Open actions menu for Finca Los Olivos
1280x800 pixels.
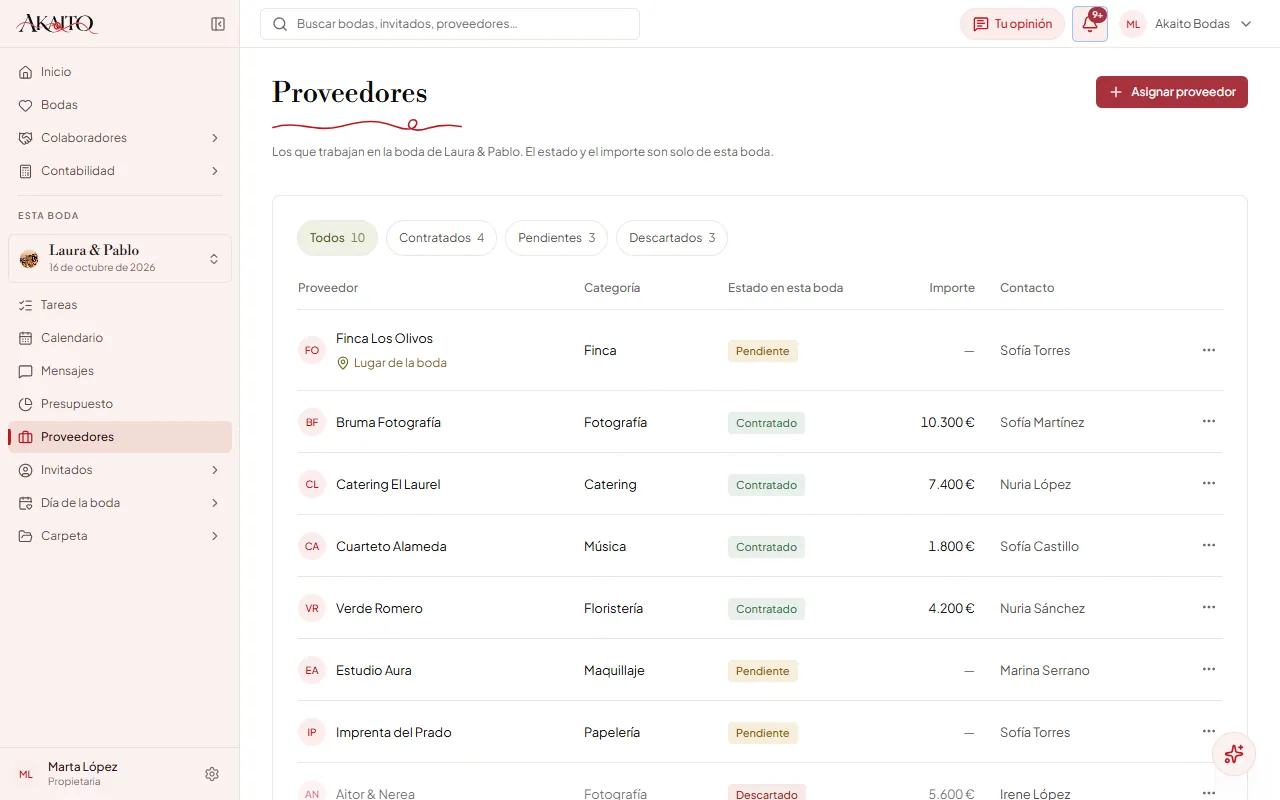tap(1209, 350)
